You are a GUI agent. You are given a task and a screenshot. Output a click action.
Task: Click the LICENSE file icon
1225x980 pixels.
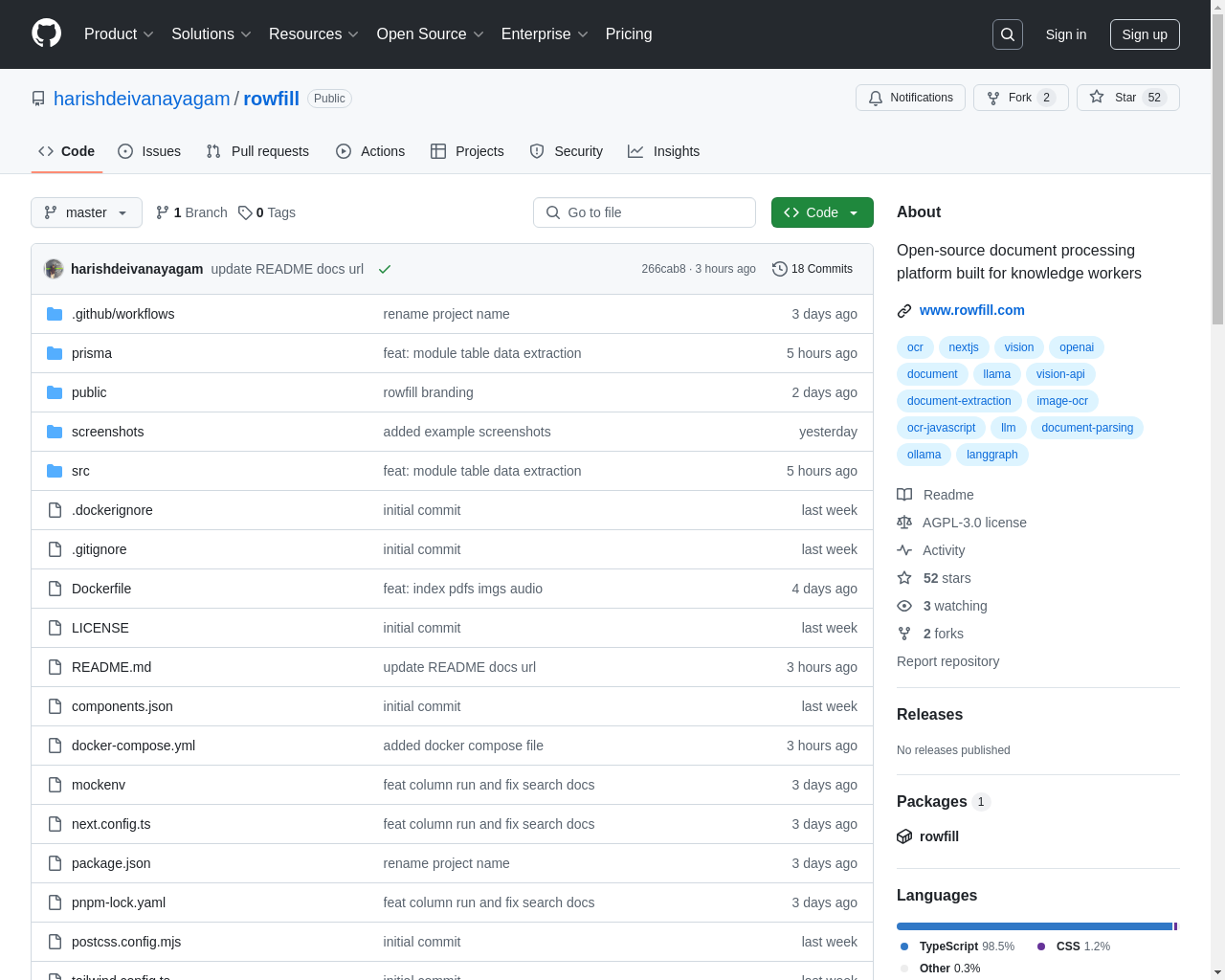click(55, 628)
